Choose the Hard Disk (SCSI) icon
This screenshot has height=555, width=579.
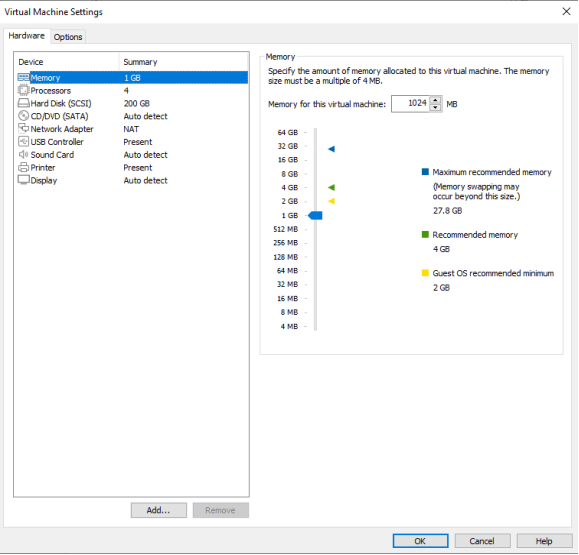[23, 103]
